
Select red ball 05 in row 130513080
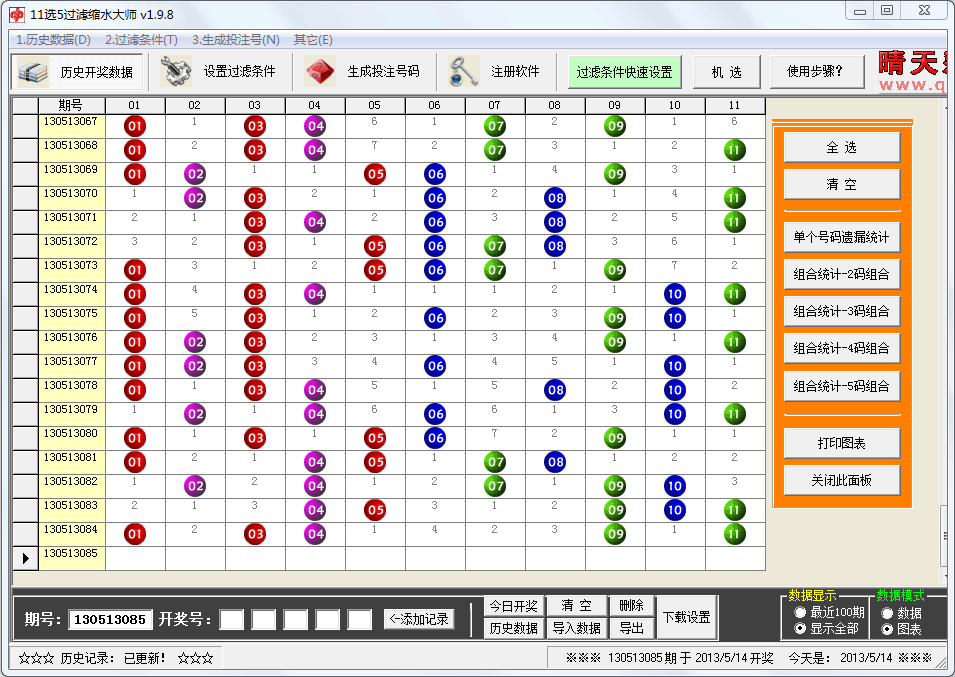coord(375,438)
